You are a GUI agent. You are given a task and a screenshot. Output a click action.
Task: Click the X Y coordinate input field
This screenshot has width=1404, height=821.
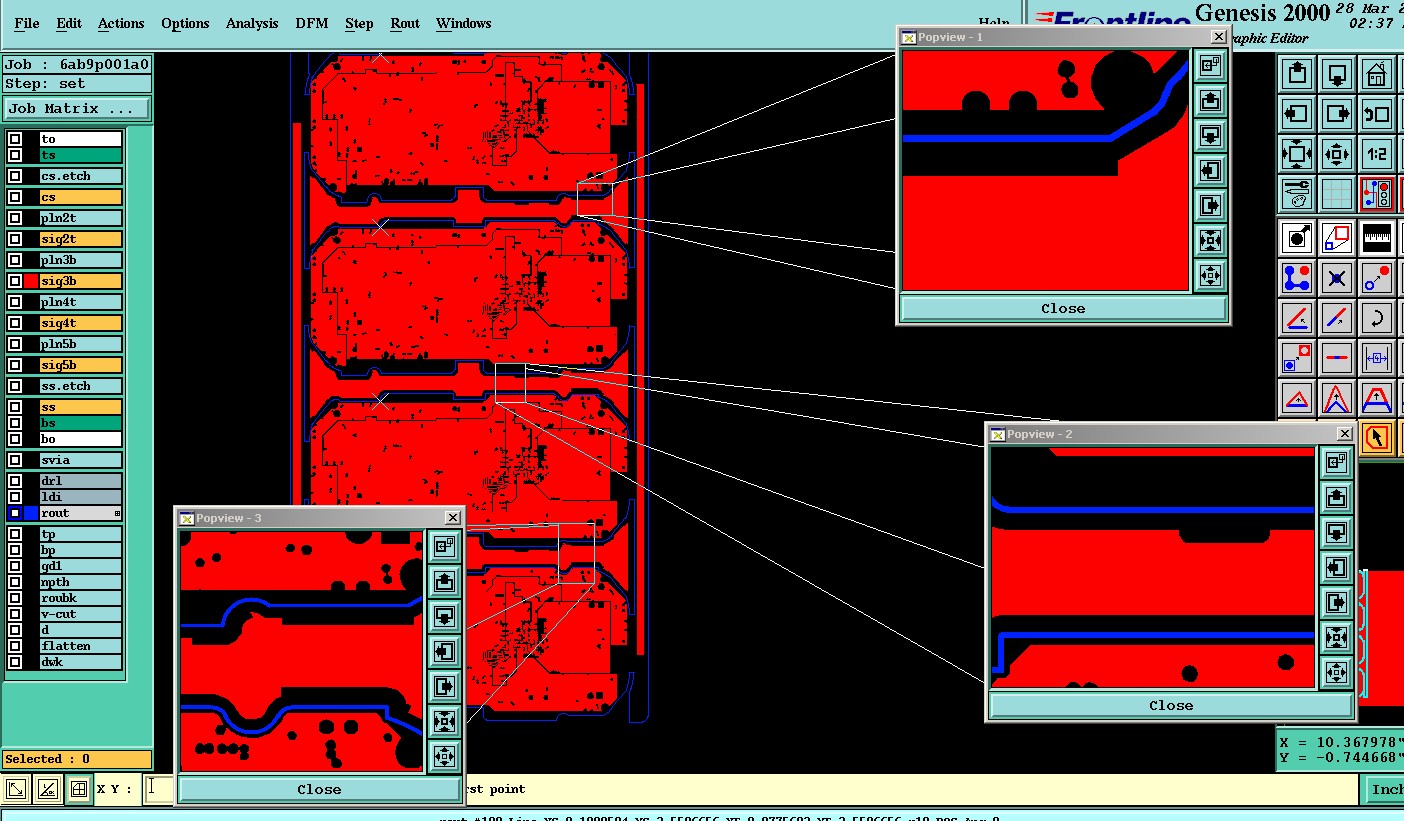point(158,789)
